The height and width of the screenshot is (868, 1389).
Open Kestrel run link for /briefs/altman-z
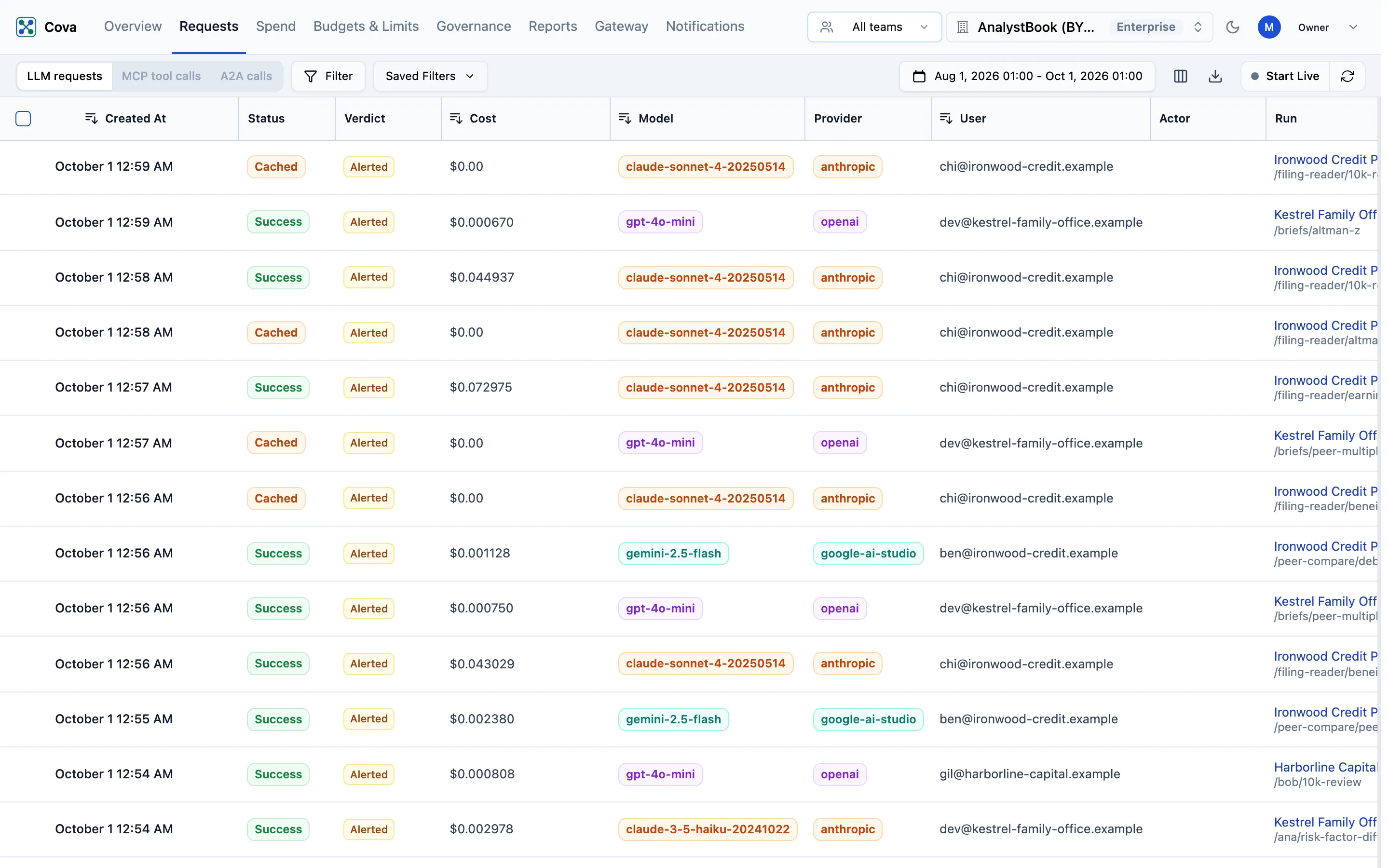tap(1325, 215)
